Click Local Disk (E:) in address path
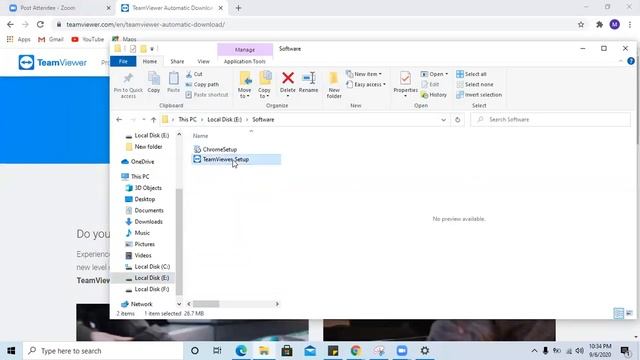 click(224, 120)
